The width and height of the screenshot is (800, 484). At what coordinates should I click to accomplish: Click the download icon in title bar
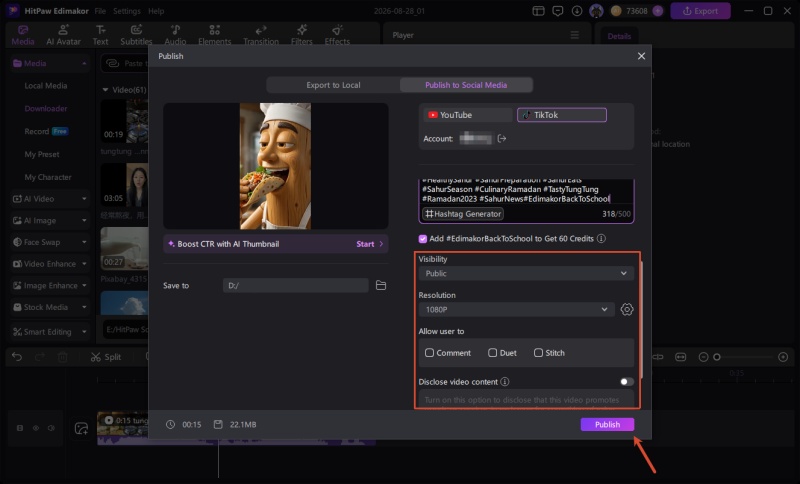pos(577,11)
